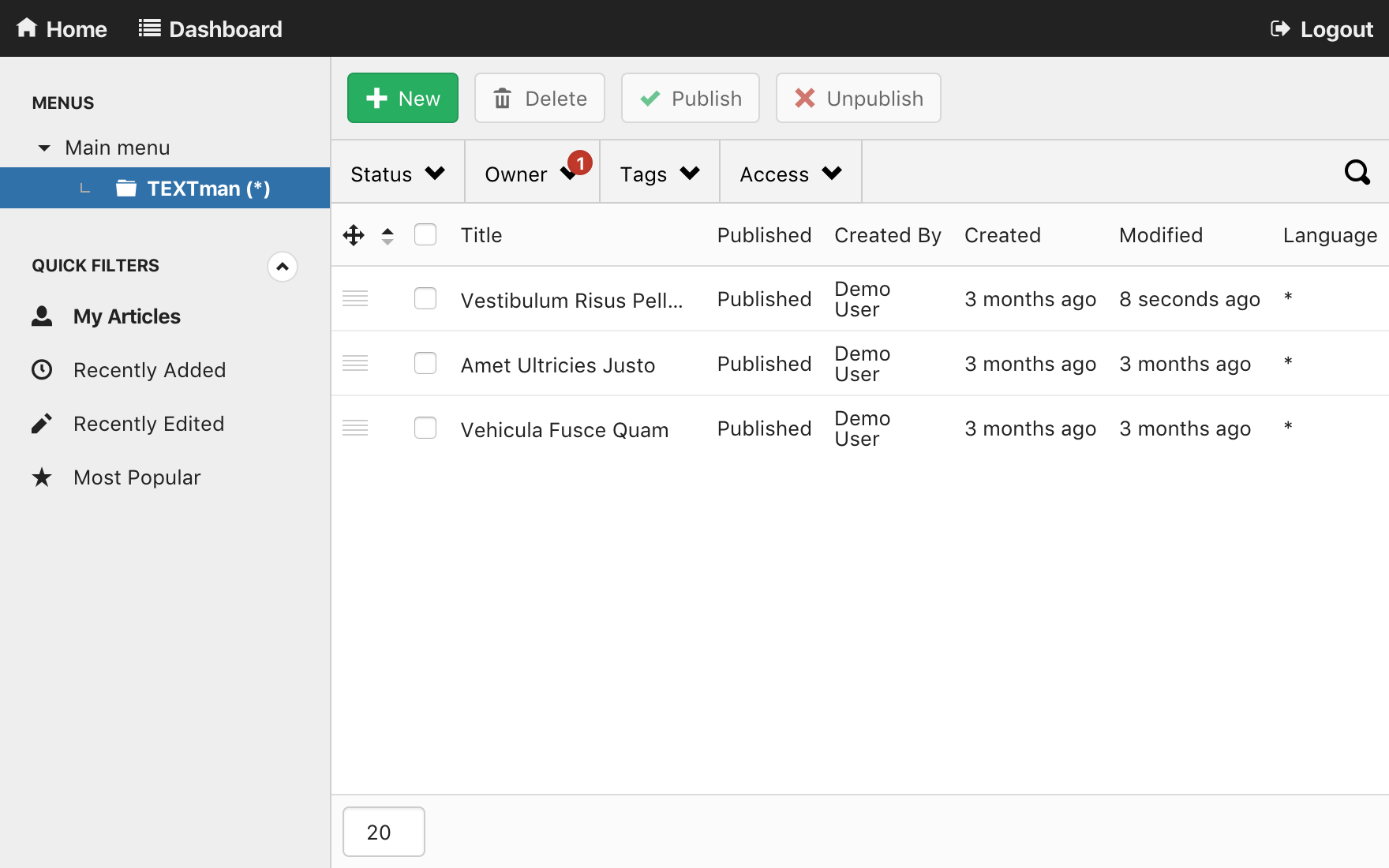Click the search magnifier icon
Image resolution: width=1389 pixels, height=868 pixels.
click(1357, 172)
